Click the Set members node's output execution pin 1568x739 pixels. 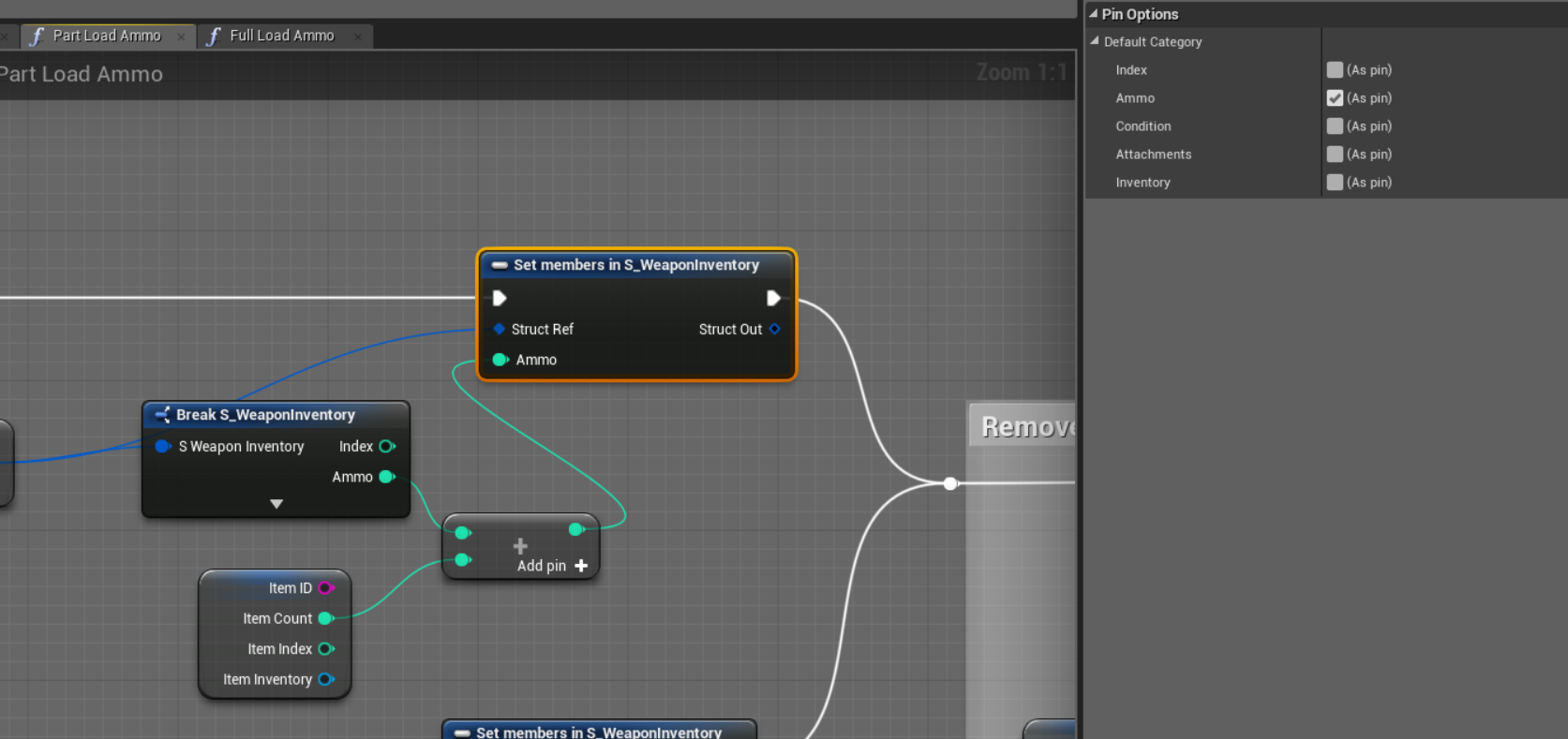tap(773, 298)
